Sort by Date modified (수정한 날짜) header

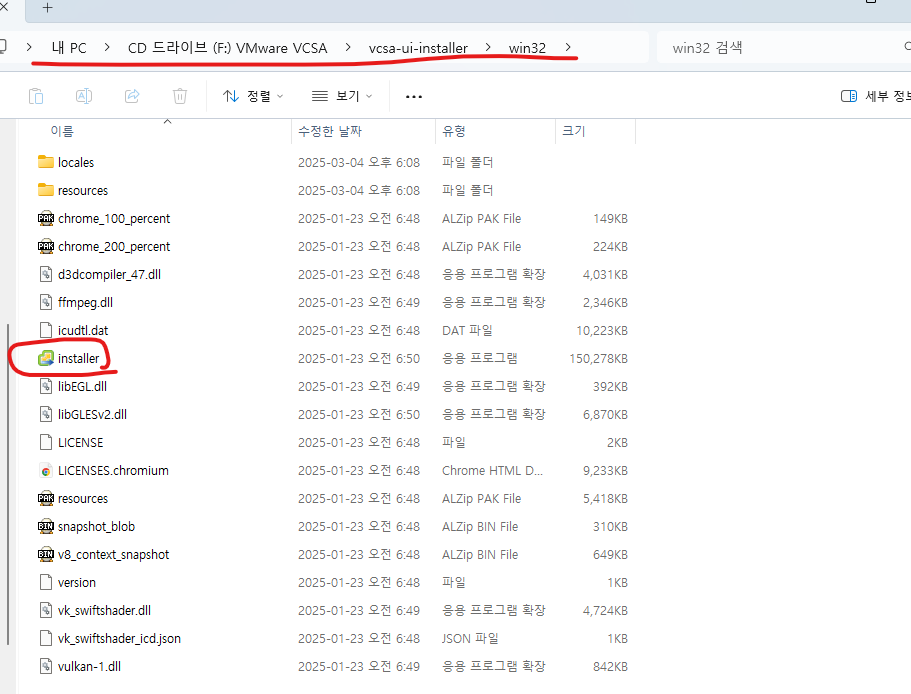pos(330,131)
